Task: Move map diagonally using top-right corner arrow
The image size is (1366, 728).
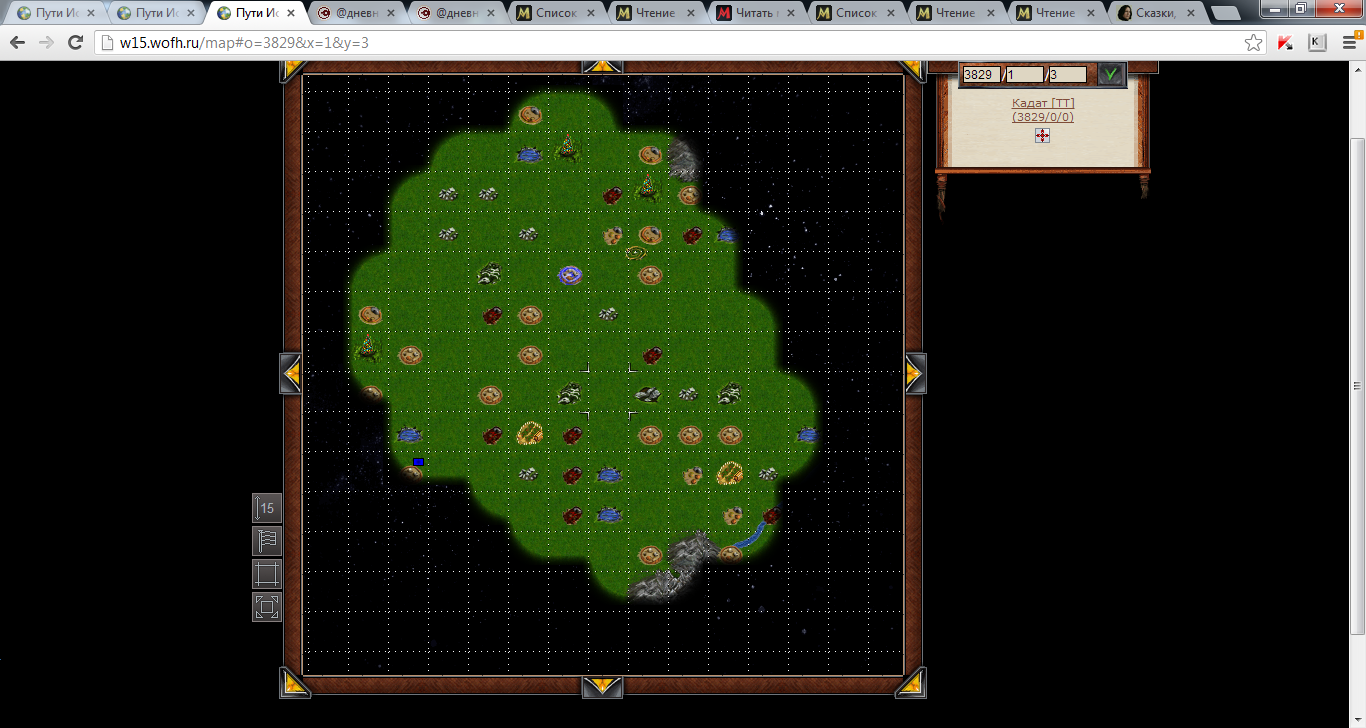Action: pos(913,69)
